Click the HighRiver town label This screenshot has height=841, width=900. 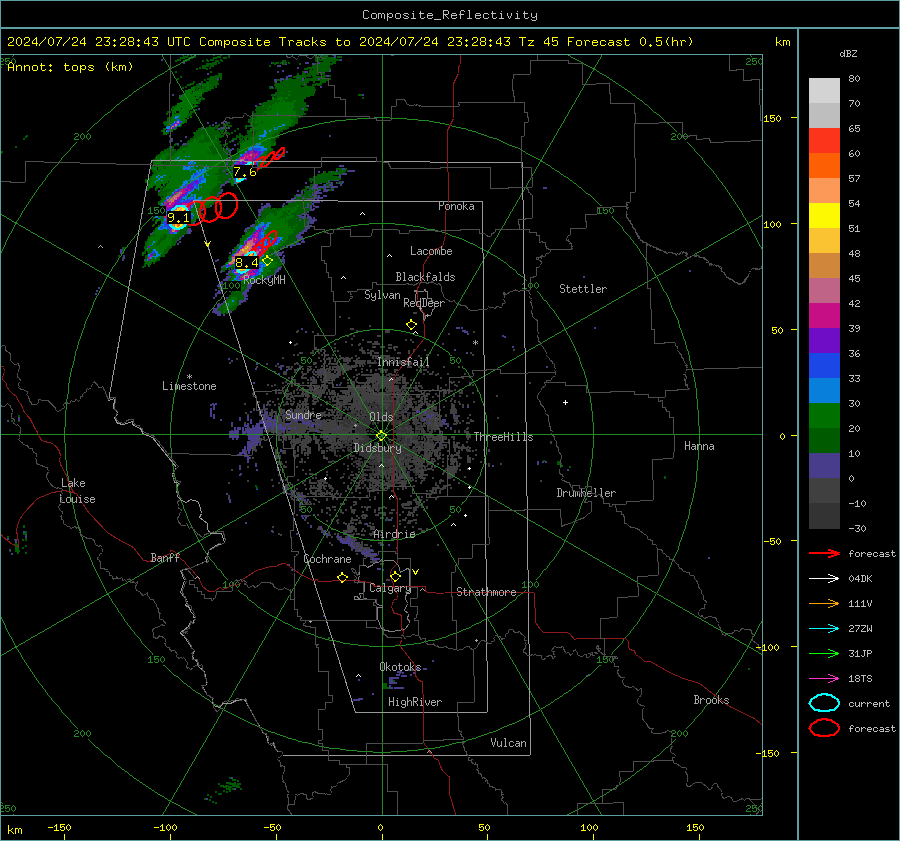[x=415, y=702]
